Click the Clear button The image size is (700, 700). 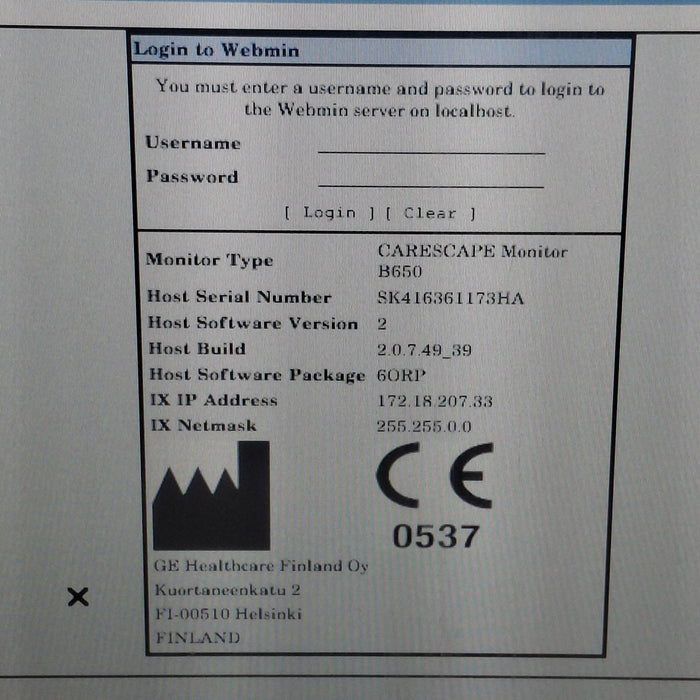(x=431, y=213)
